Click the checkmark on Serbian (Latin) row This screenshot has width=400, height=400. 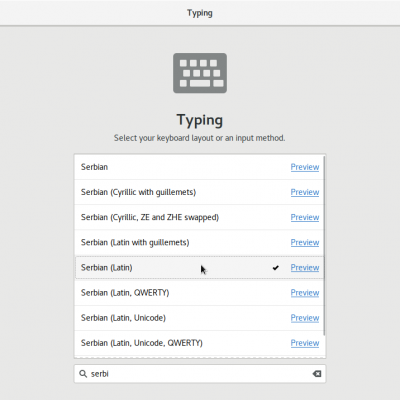click(x=276, y=268)
